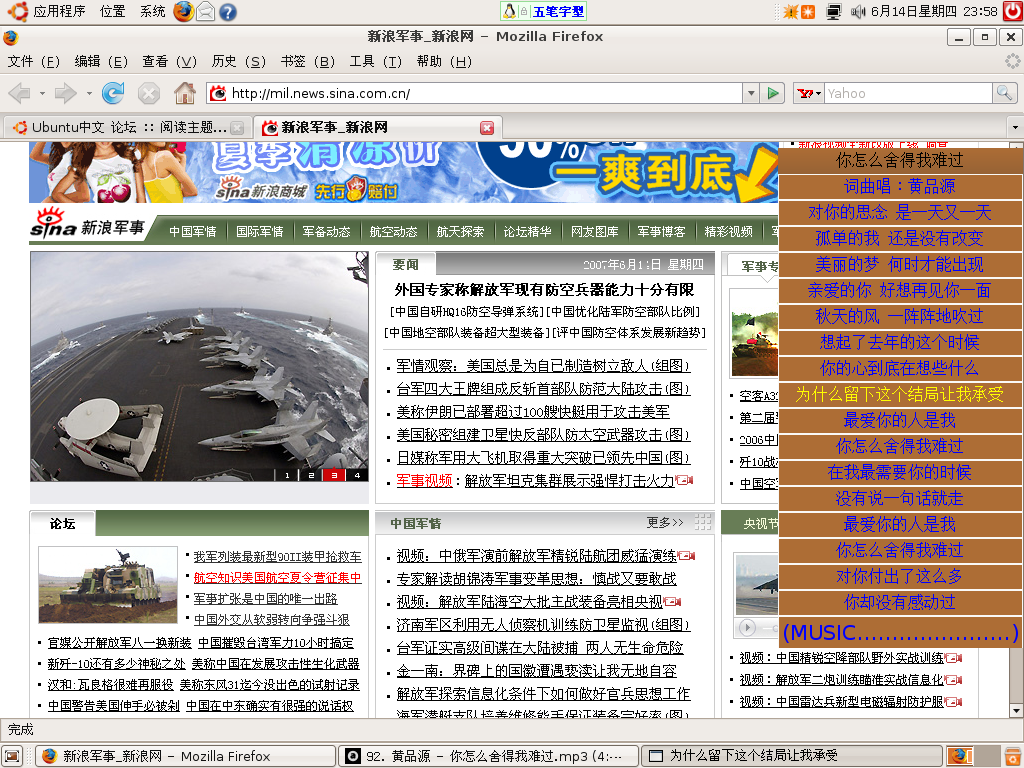Viewport: 1024px width, 768px height.
Task: Open the 查看 (V) menu
Action: pos(169,61)
